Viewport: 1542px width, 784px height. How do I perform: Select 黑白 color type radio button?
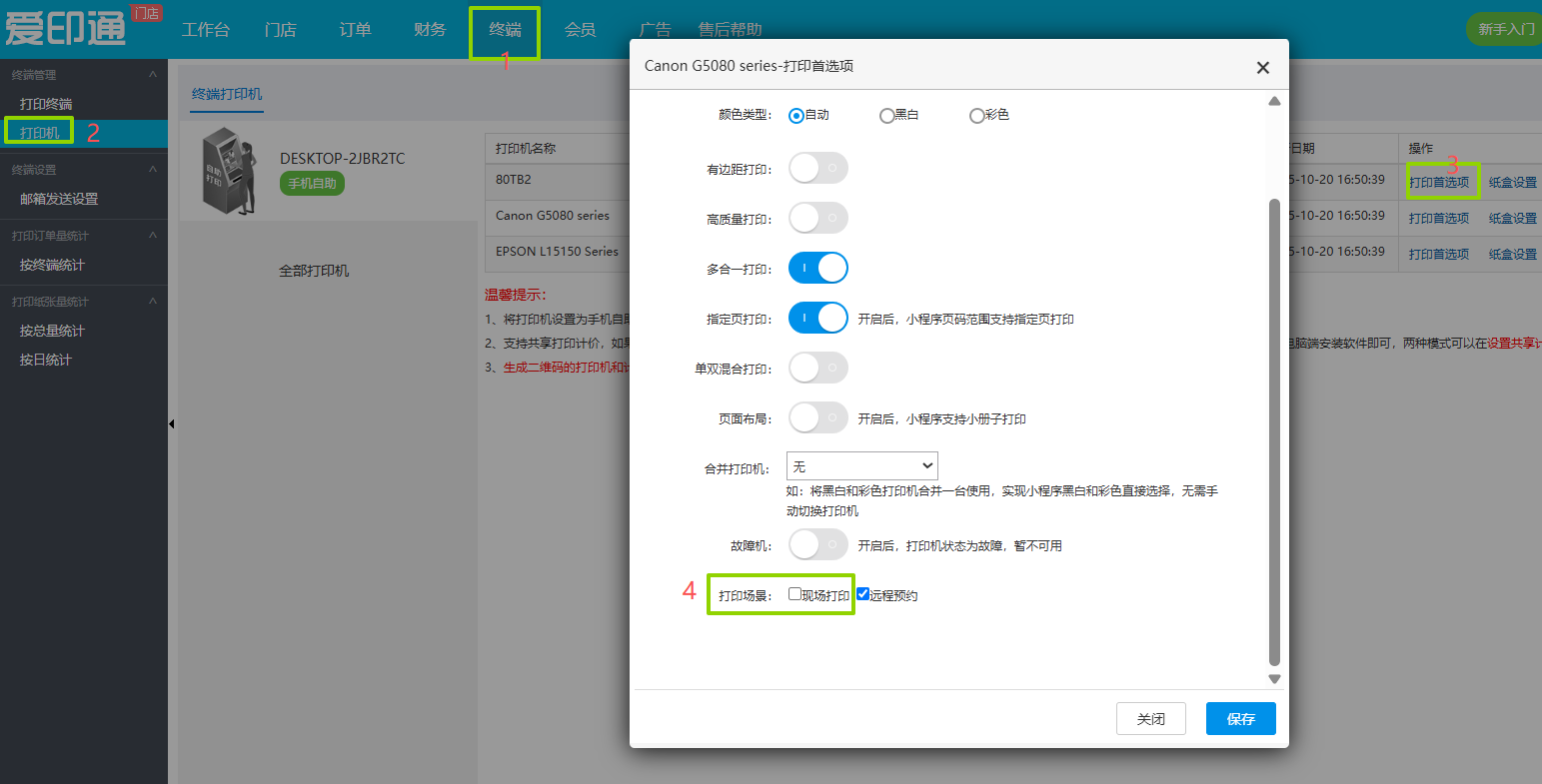click(886, 116)
